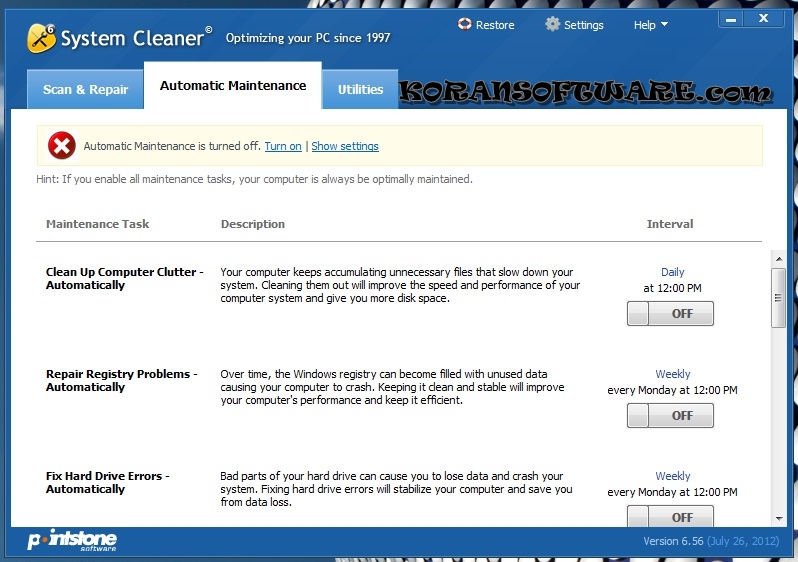Close the System Cleaner window

click(763, 19)
